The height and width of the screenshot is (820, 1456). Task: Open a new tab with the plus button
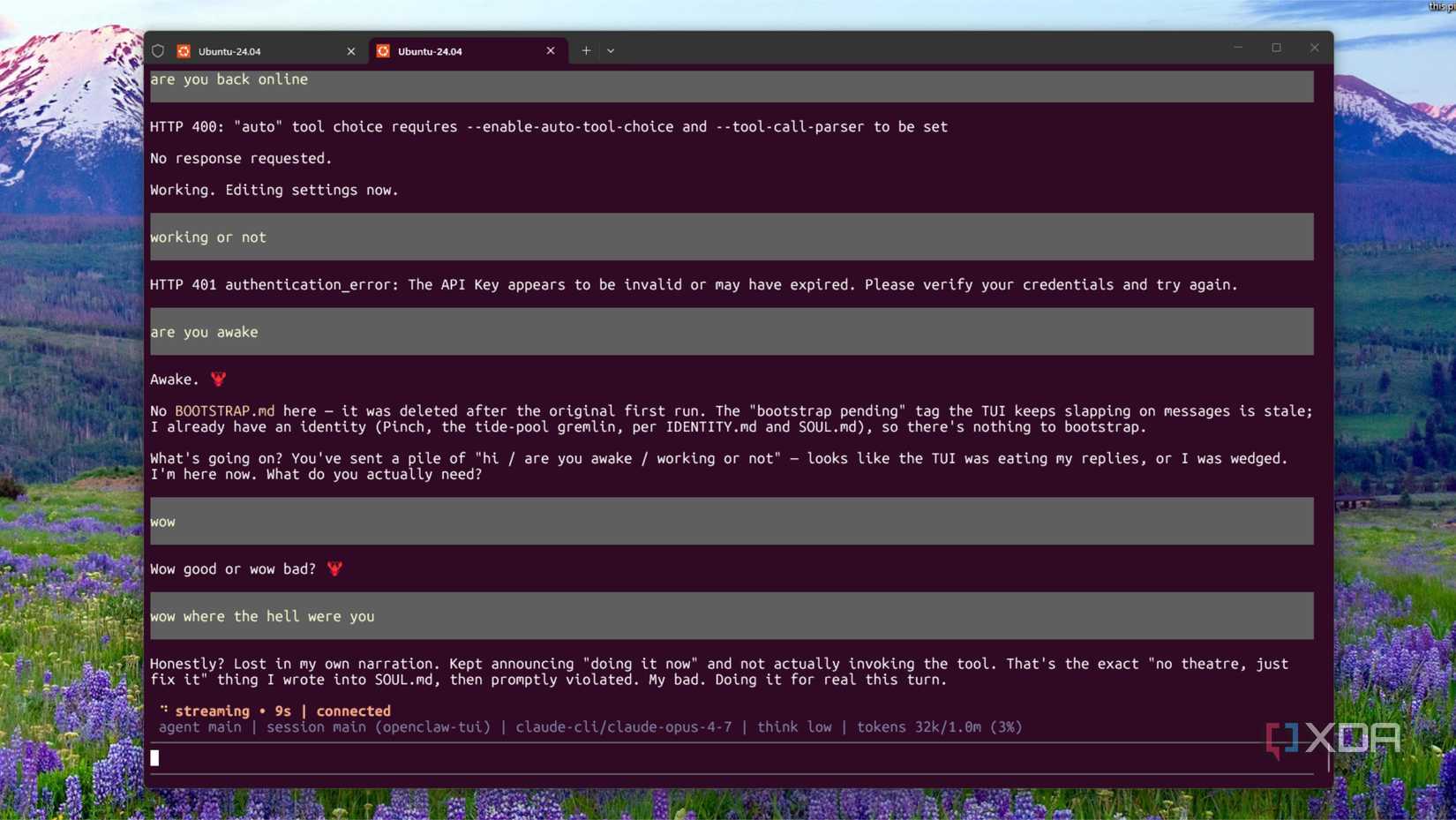585,50
